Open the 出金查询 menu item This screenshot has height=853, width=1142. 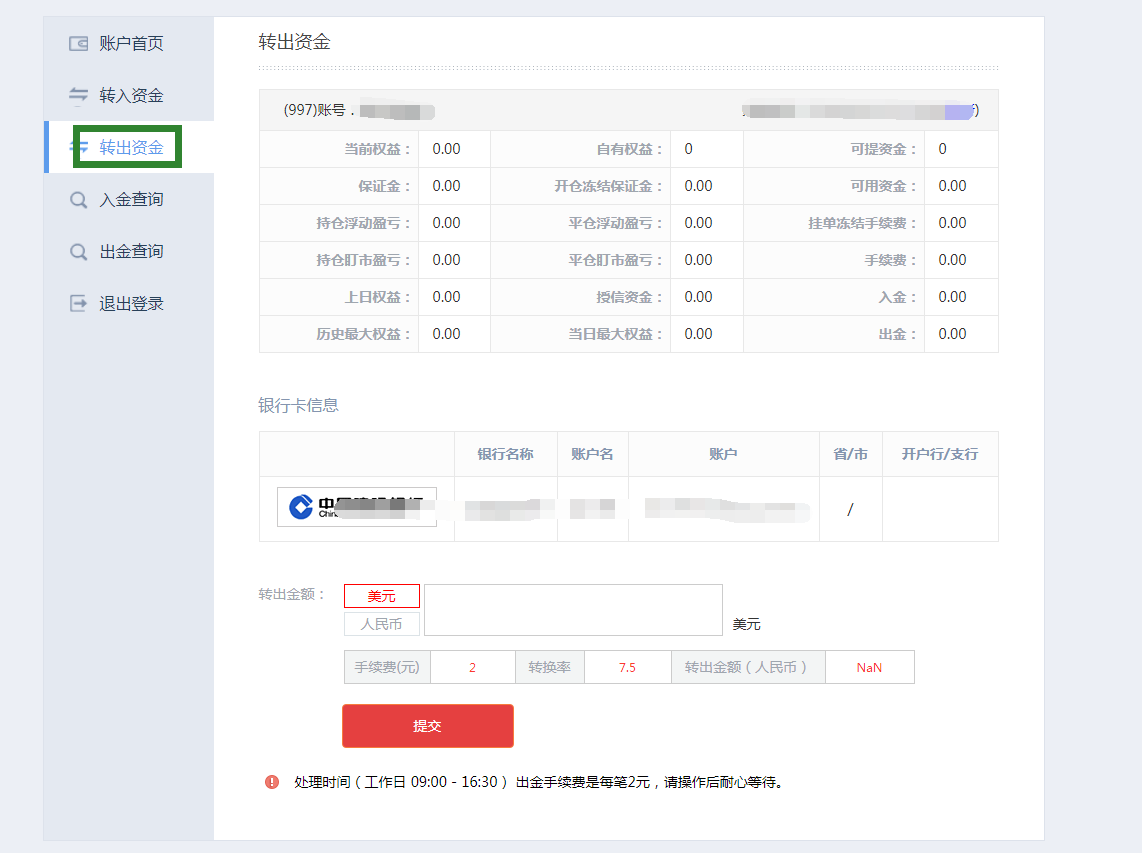pyautogui.click(x=131, y=252)
